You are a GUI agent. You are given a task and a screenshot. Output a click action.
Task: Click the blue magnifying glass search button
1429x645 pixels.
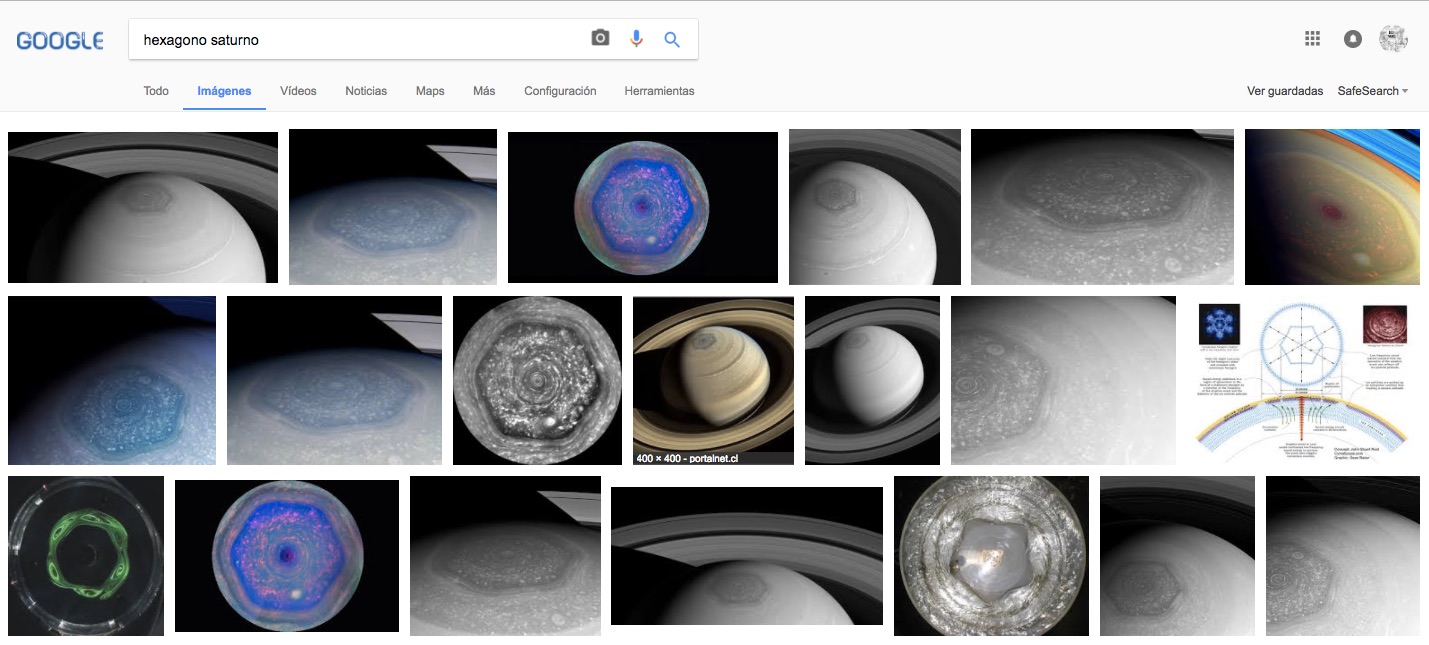coord(672,39)
